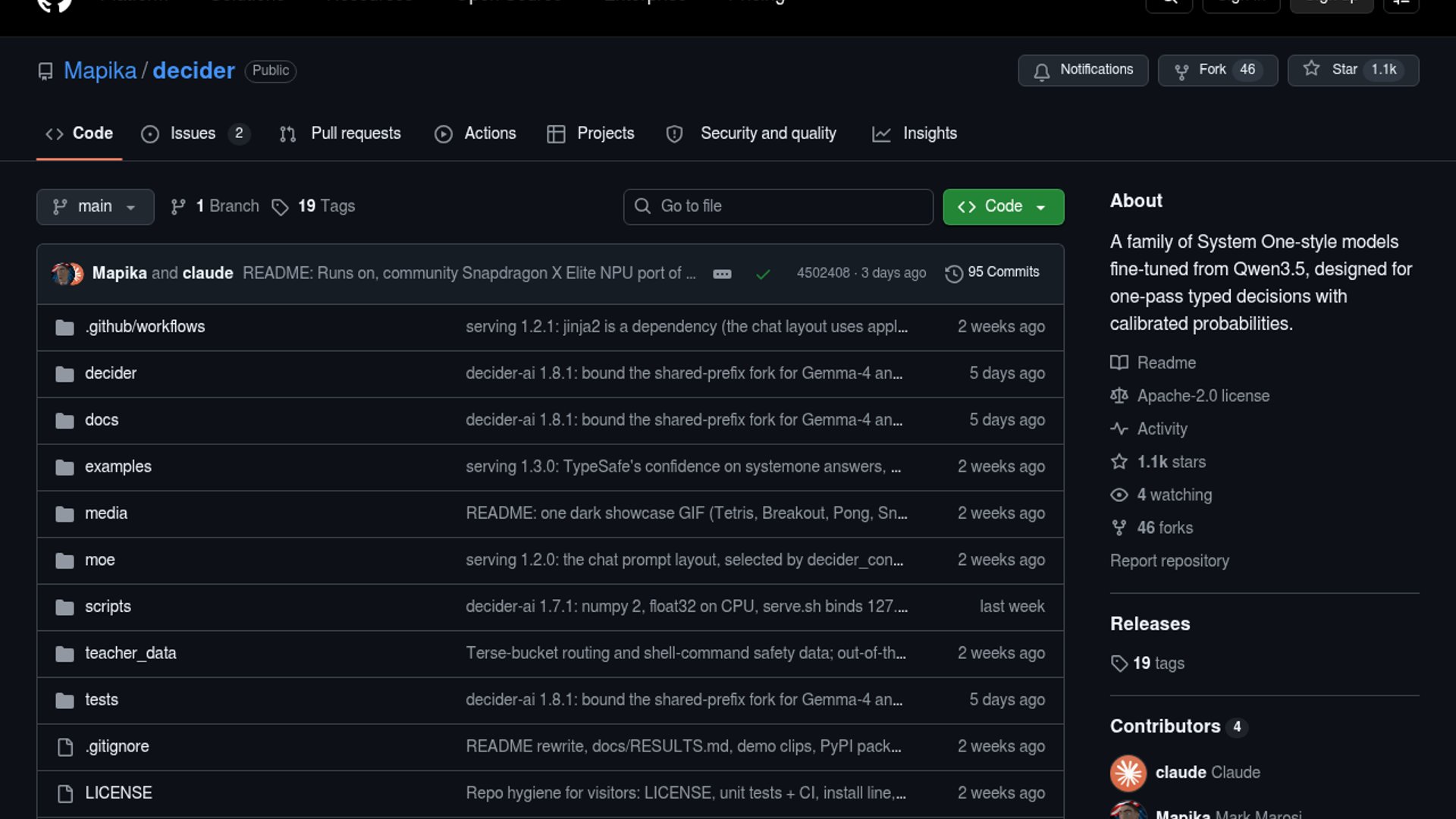Click the Mapika avatar in the commit row
Image resolution: width=1456 pixels, height=819 pixels.
point(61,274)
